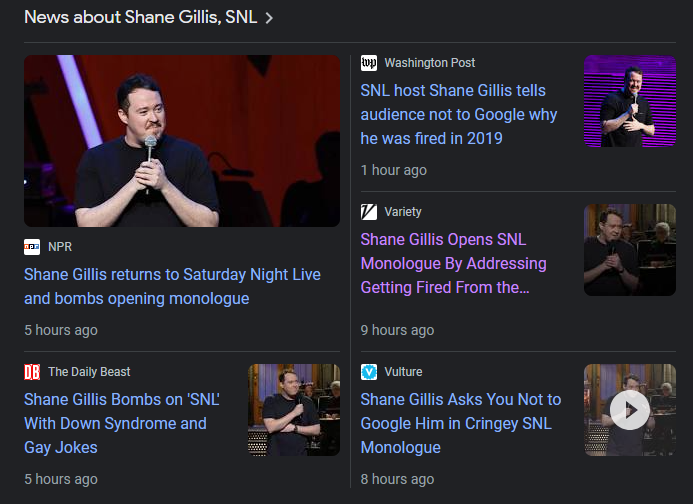Open the News about Shane Gillis, SNL header

[x=141, y=17]
